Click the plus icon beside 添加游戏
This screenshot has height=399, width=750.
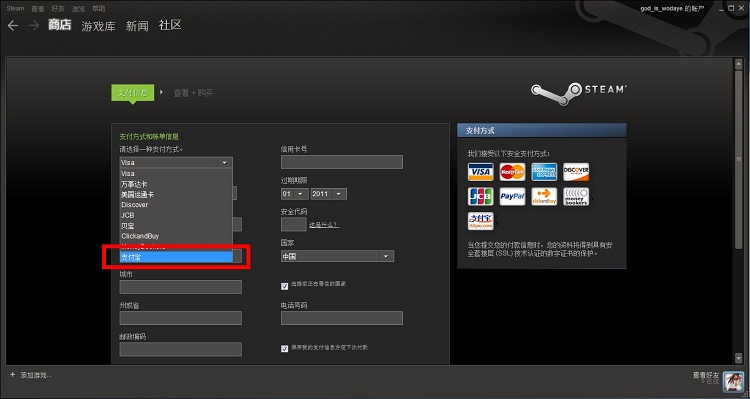click(x=12, y=375)
